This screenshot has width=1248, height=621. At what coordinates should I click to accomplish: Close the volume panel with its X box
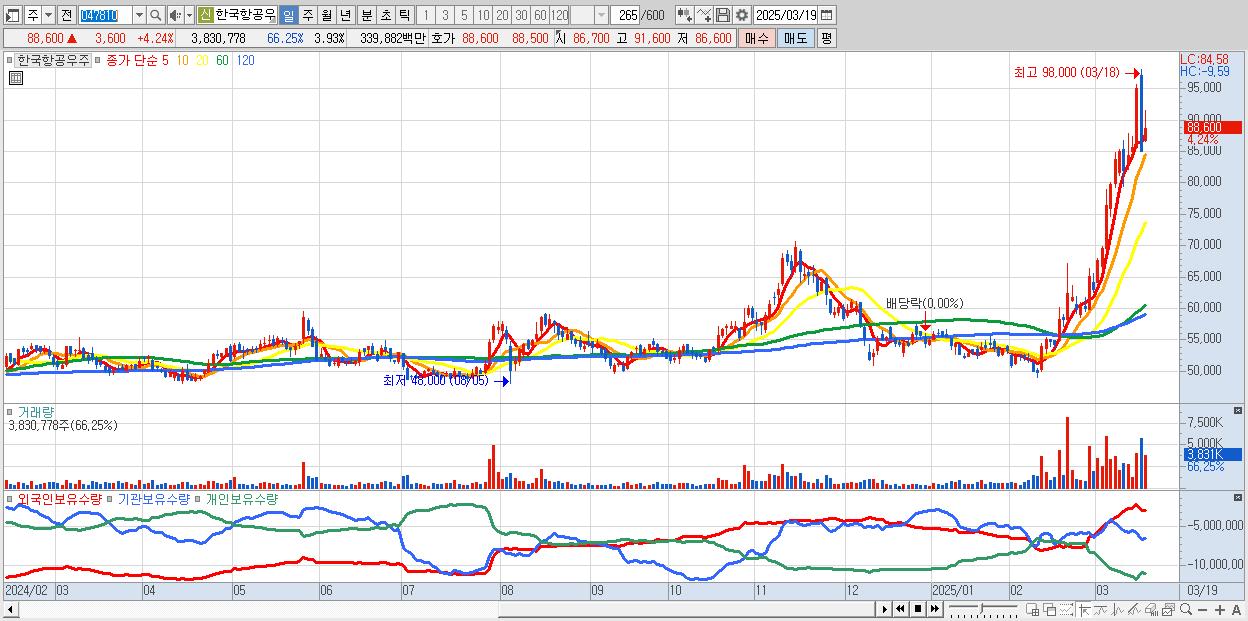1238,410
